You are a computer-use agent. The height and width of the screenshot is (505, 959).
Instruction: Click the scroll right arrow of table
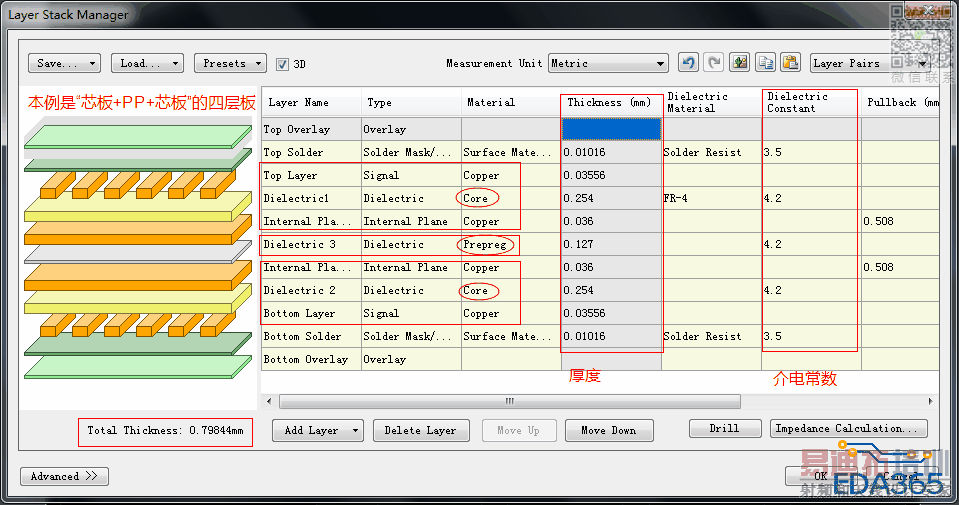pyautogui.click(x=930, y=402)
